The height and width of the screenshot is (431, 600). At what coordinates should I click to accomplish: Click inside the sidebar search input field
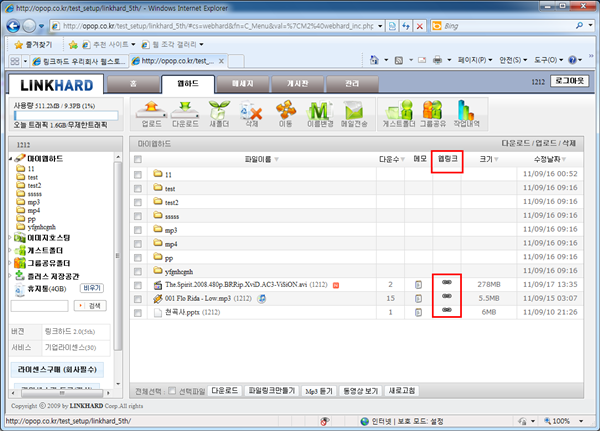39,306
